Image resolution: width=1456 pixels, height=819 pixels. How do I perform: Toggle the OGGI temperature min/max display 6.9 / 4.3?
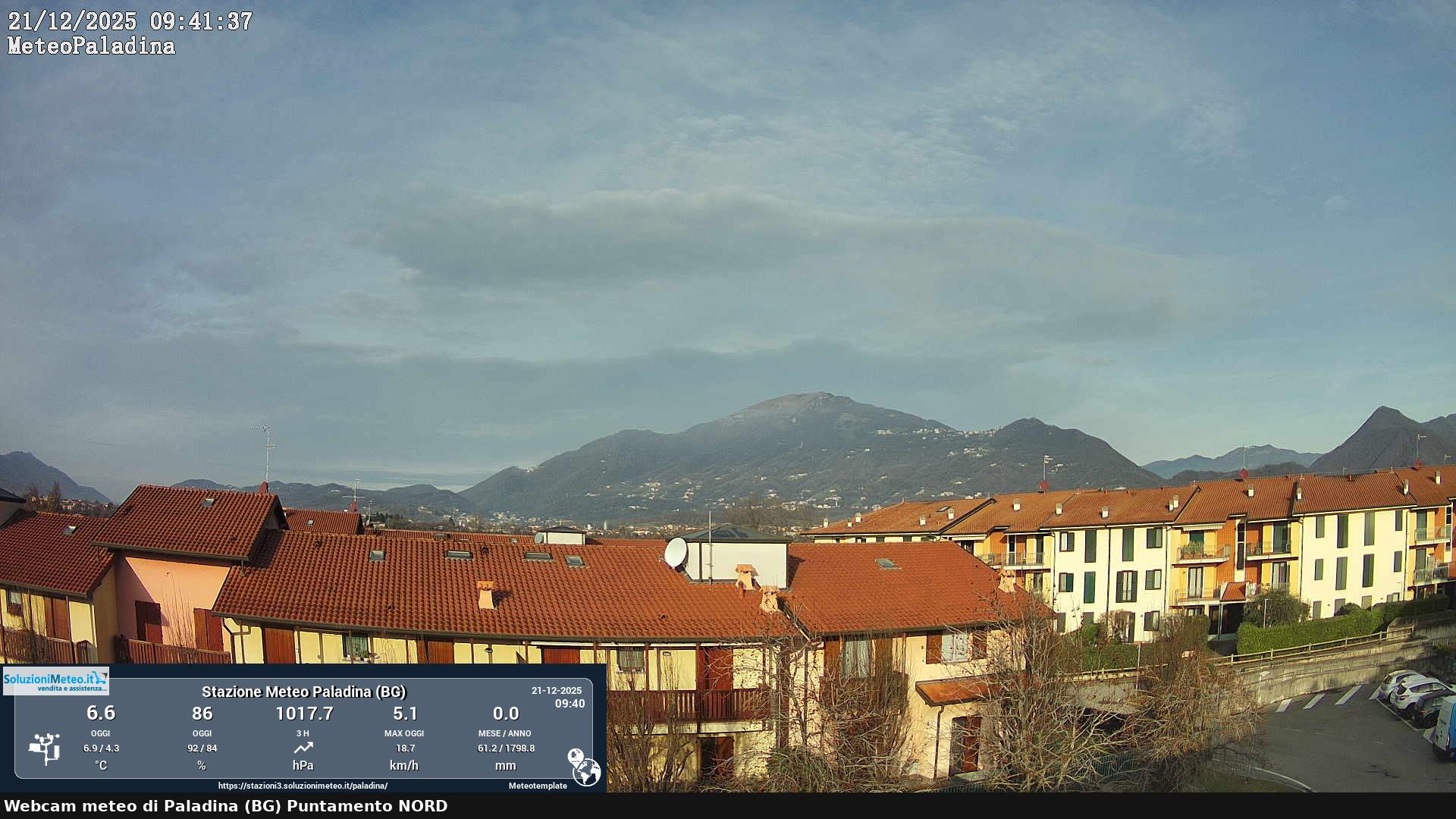(x=101, y=747)
